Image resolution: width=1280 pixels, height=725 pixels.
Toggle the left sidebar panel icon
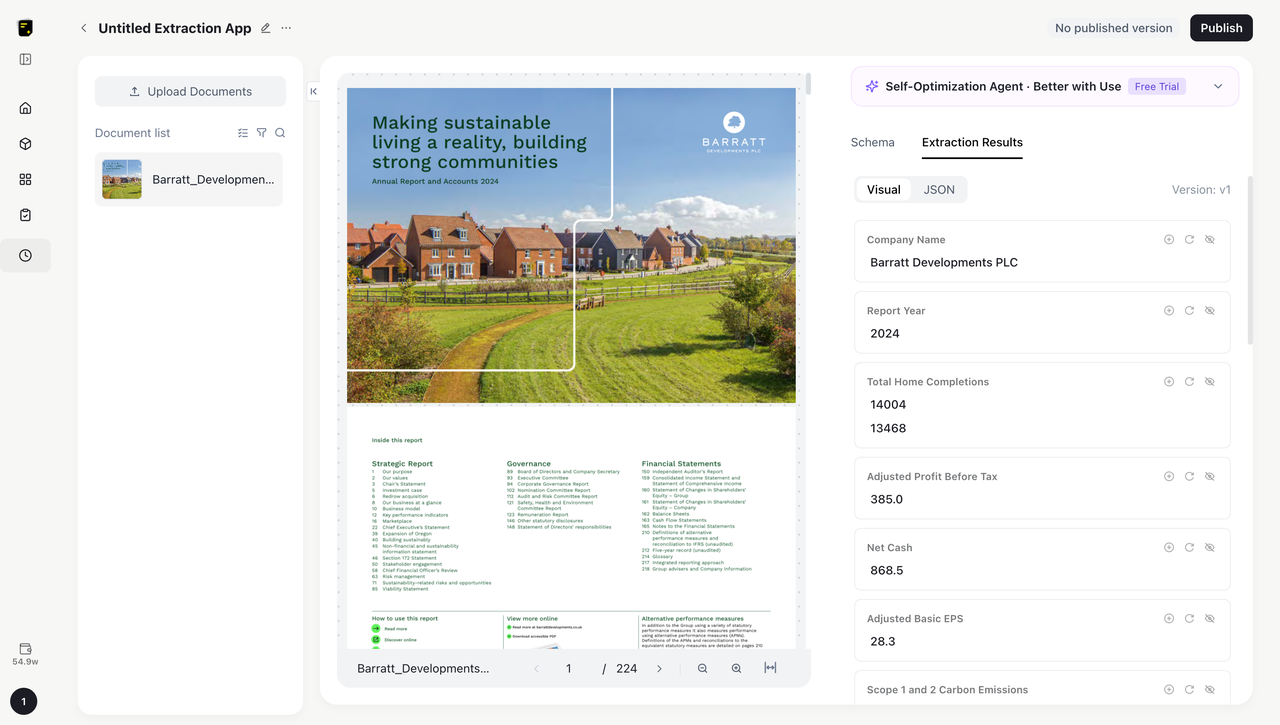tap(26, 59)
